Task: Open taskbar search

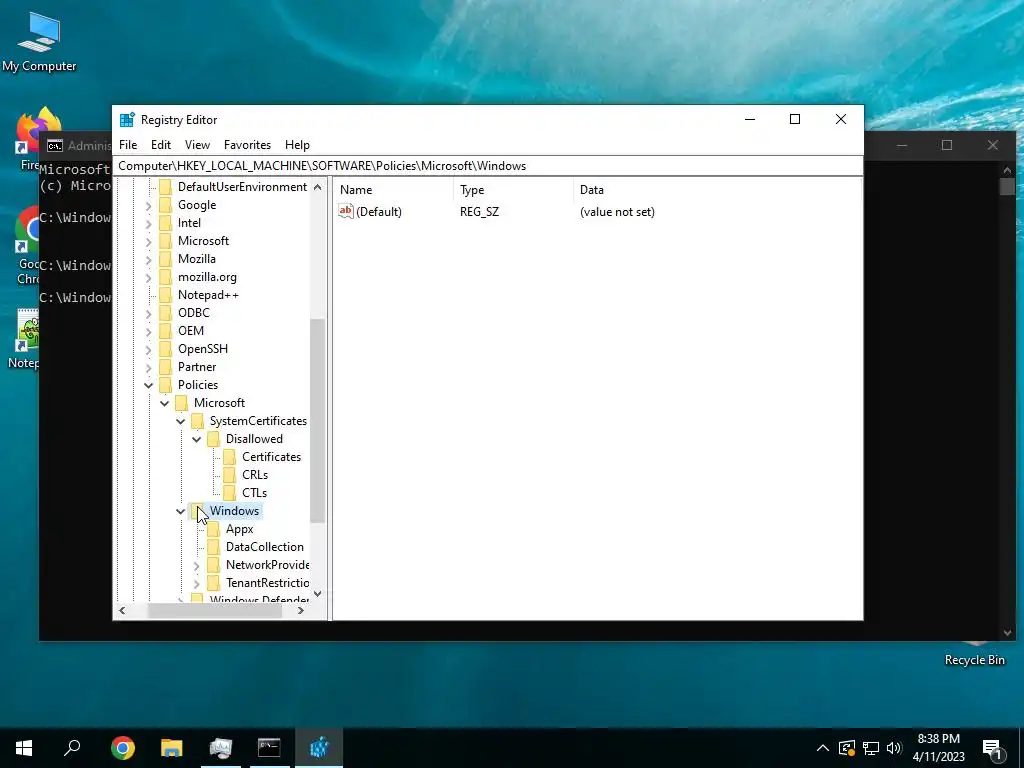Action: [x=72, y=748]
